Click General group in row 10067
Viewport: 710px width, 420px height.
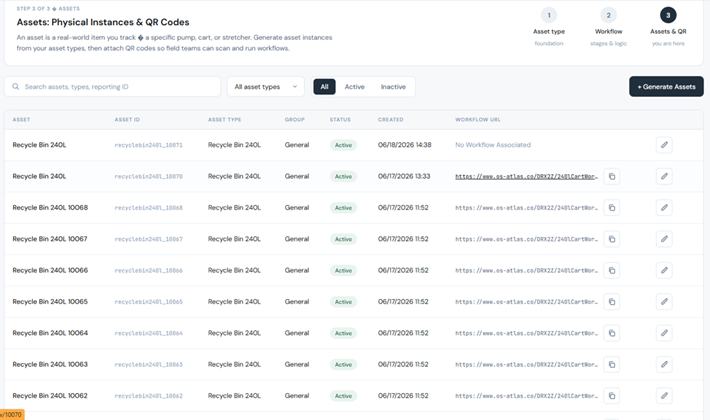pos(297,239)
